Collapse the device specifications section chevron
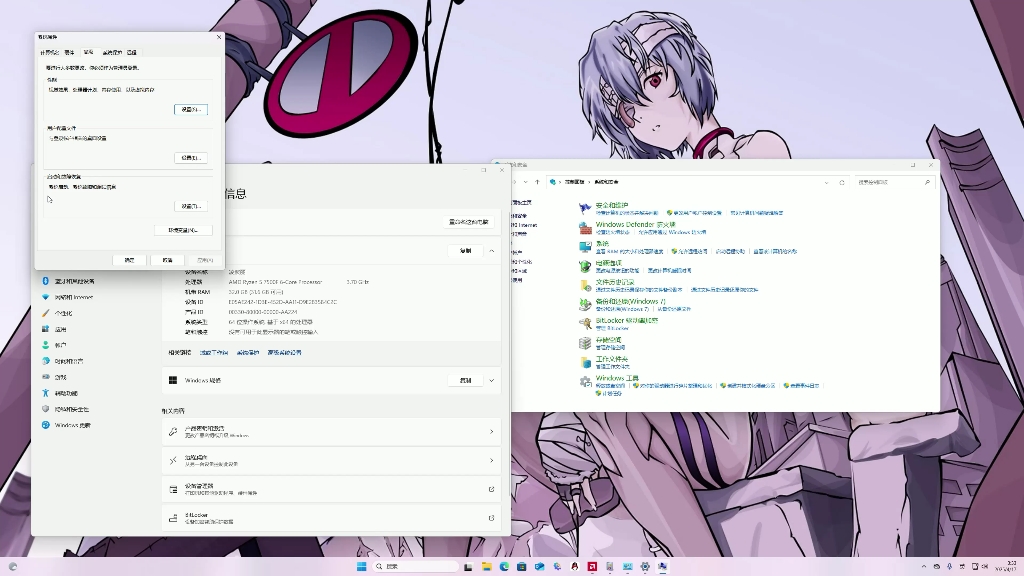Screen dimensions: 1024x576 (492, 251)
